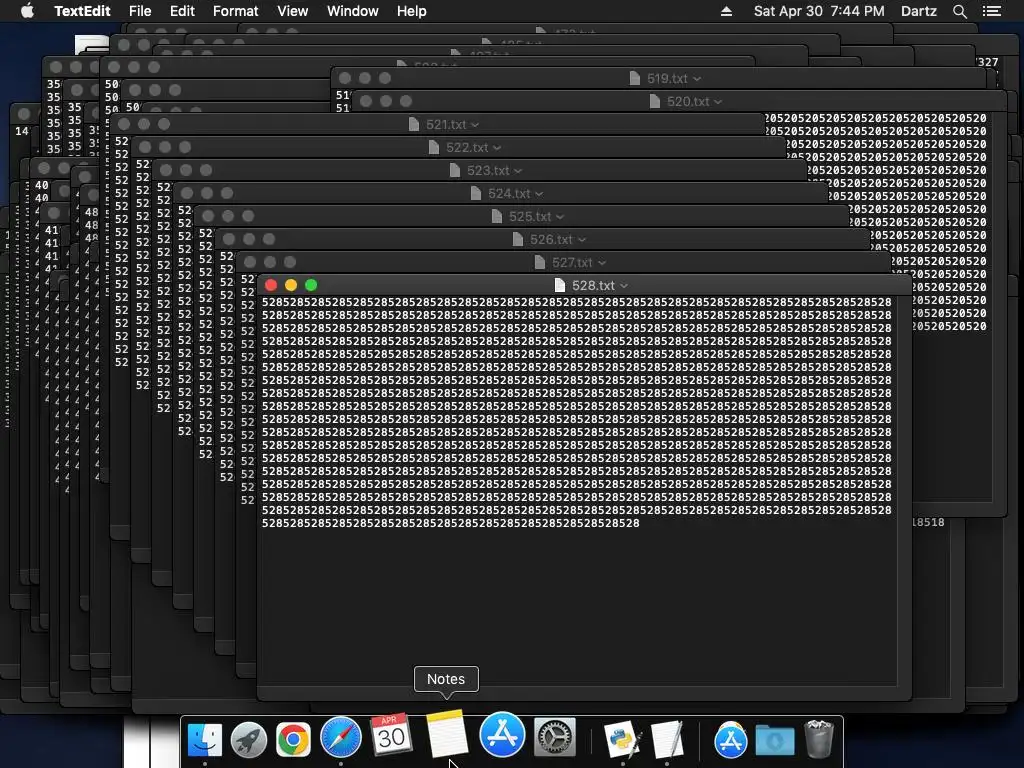Screen dimensions: 1024x768
Task: Click the document icon of 521.txt title
Action: pyautogui.click(x=413, y=124)
